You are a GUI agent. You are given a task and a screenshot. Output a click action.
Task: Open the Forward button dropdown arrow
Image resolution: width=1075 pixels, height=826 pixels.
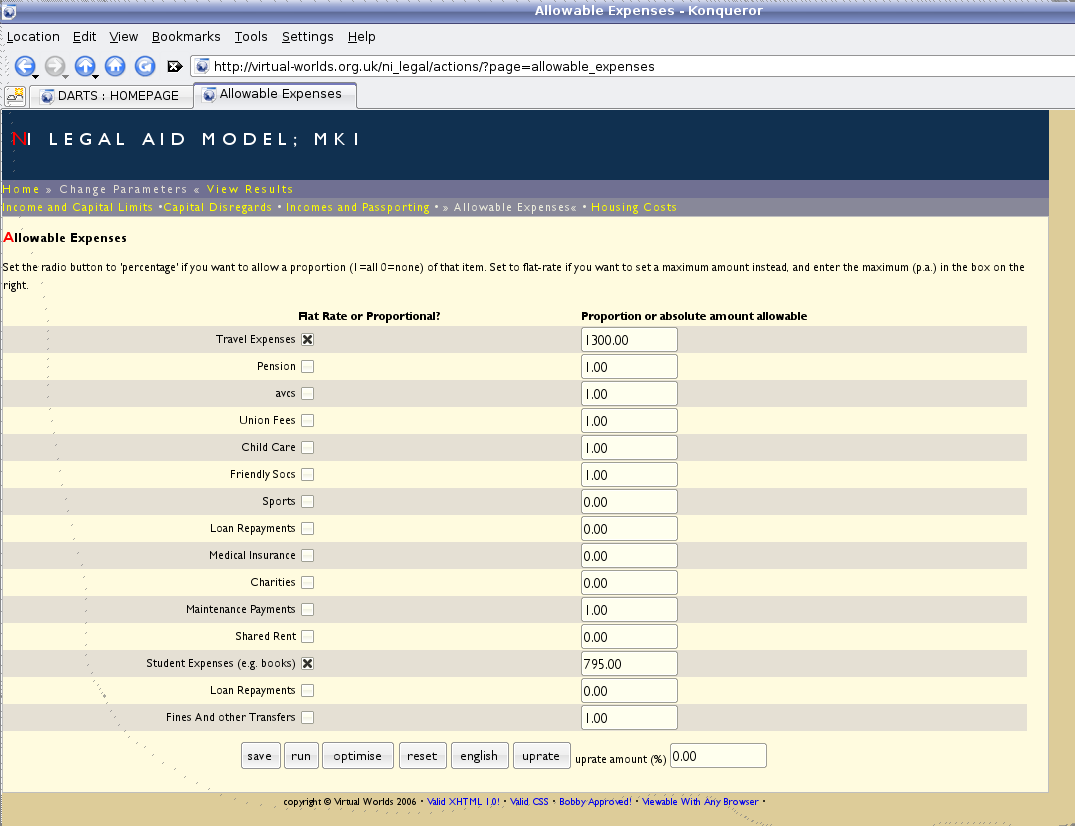click(65, 76)
